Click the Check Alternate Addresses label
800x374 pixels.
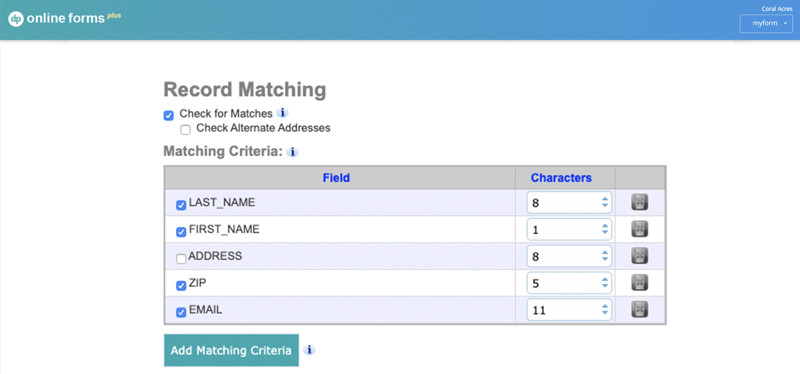click(263, 128)
